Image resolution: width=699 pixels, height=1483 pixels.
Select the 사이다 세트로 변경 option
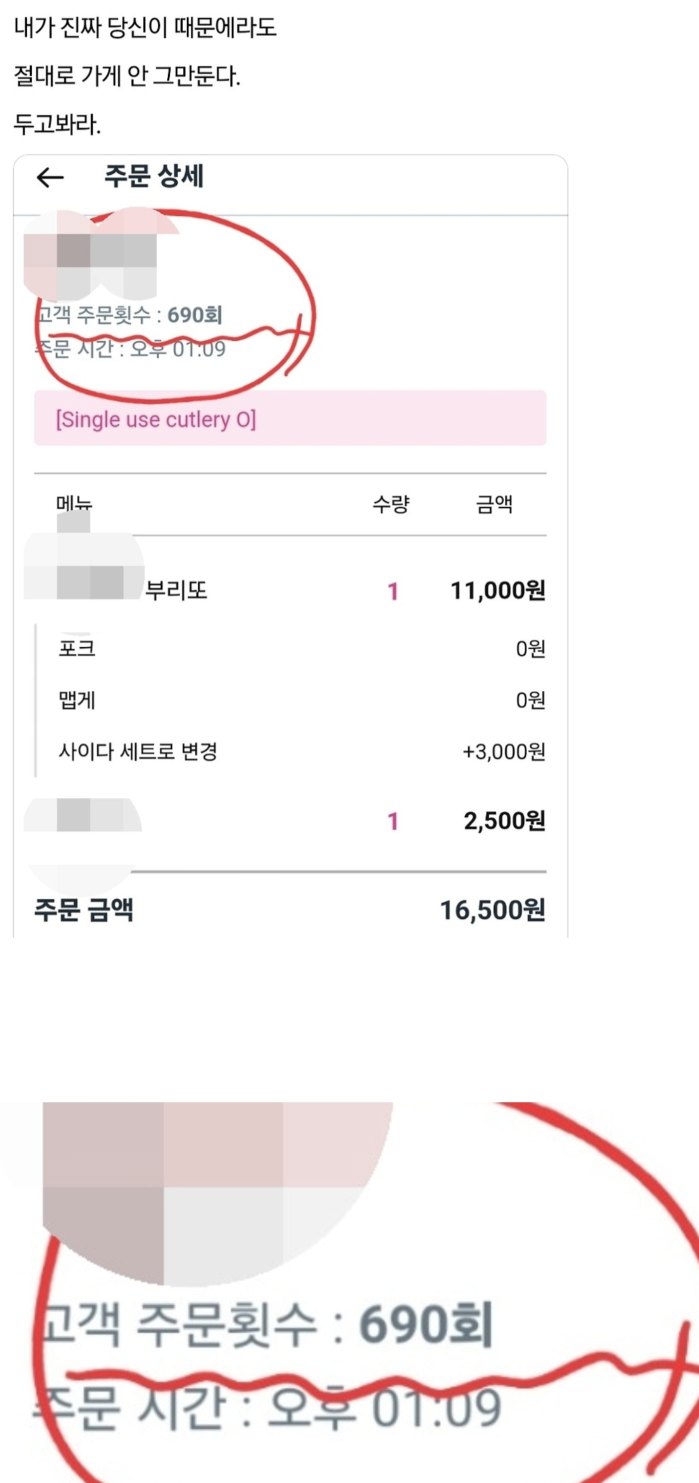140,751
